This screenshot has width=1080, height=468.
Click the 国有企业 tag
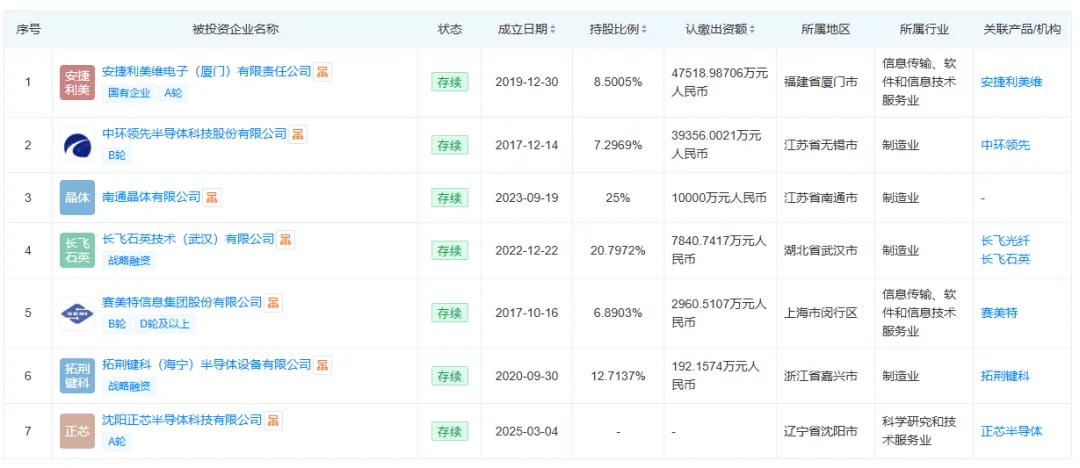[129, 93]
